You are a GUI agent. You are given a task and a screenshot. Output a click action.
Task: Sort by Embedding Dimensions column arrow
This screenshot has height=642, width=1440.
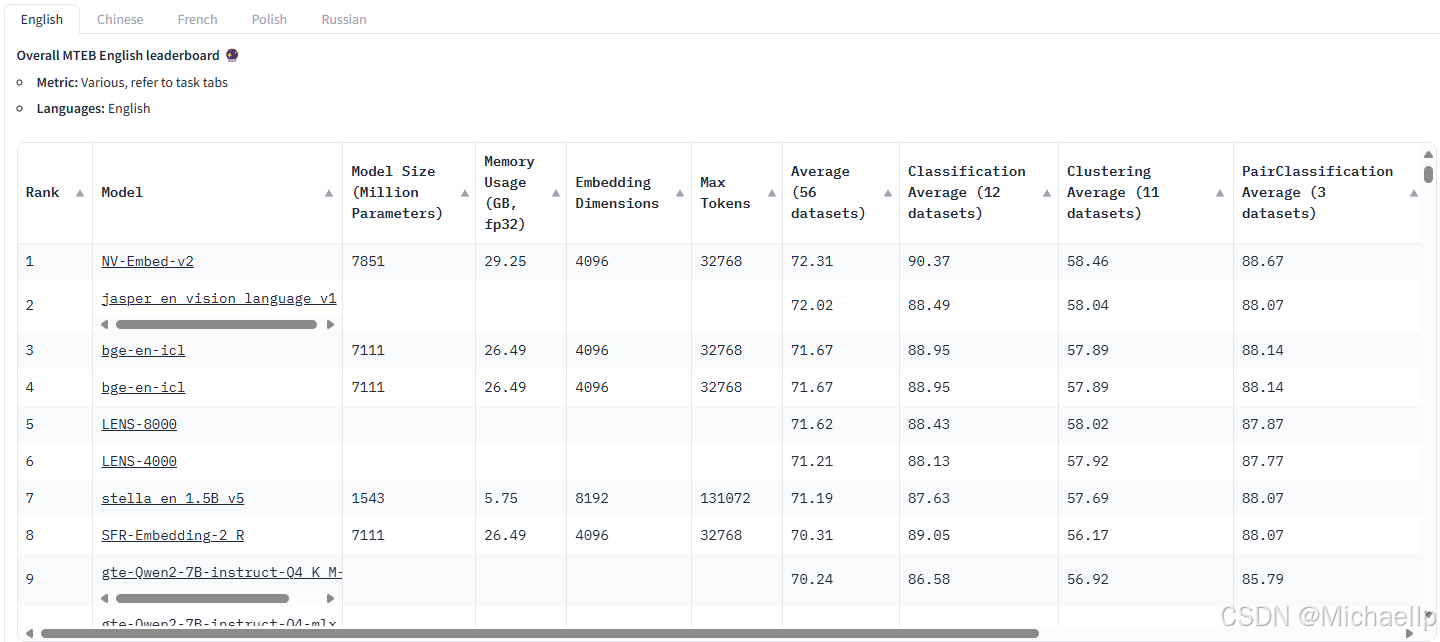coord(680,193)
